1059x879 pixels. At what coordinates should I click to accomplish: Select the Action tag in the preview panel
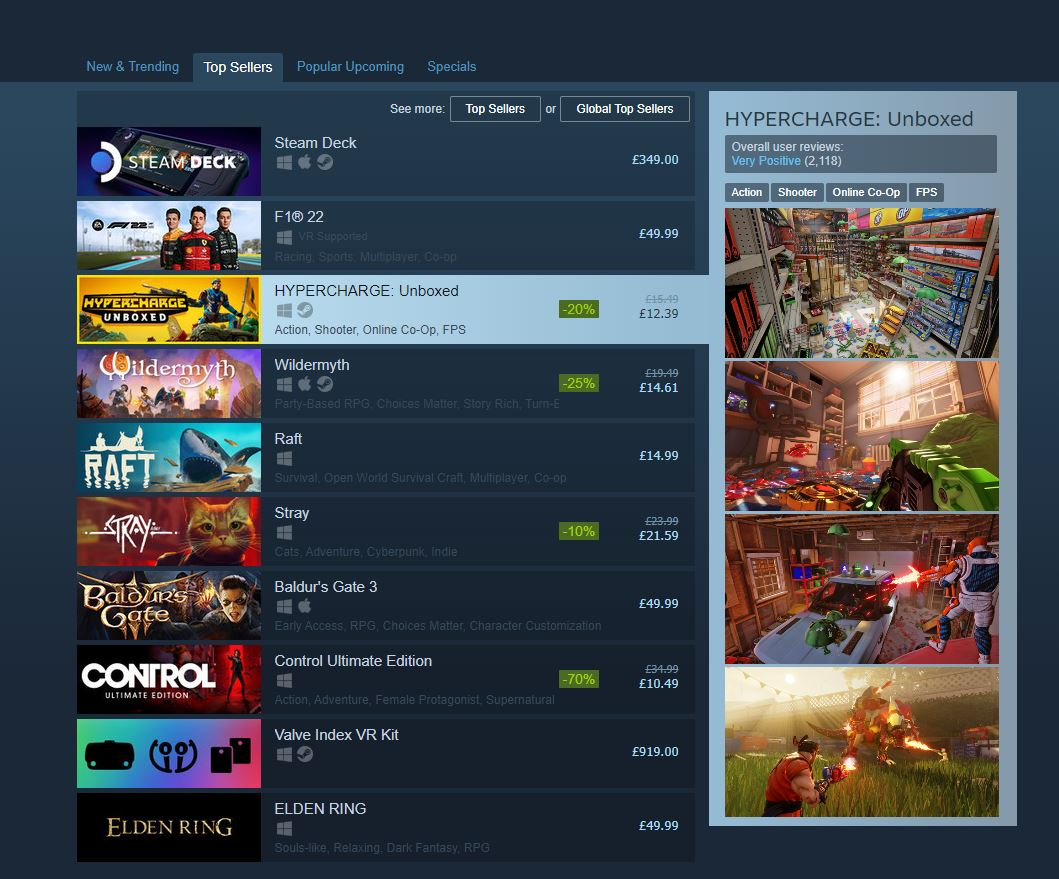point(746,193)
